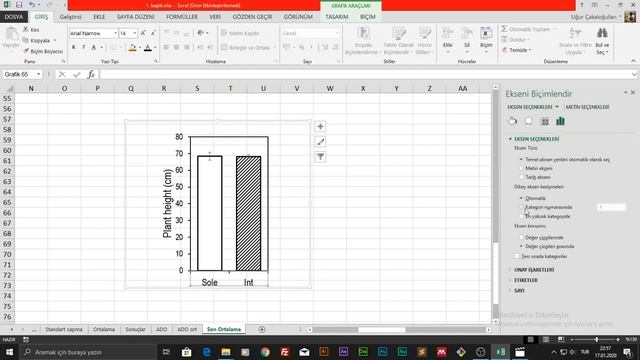The width and height of the screenshot is (640, 360).
Task: Open Windows Start menu
Action: click(x=9, y=352)
